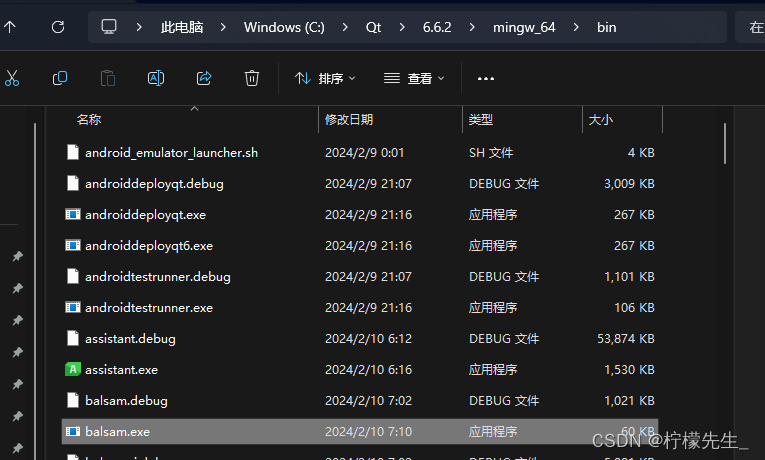
Task: Click the green assistant.exe icon
Action: click(x=73, y=369)
